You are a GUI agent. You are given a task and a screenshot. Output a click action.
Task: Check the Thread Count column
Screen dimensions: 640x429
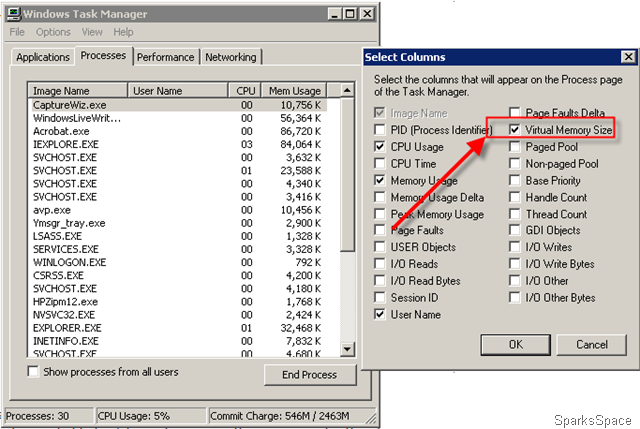pos(515,214)
